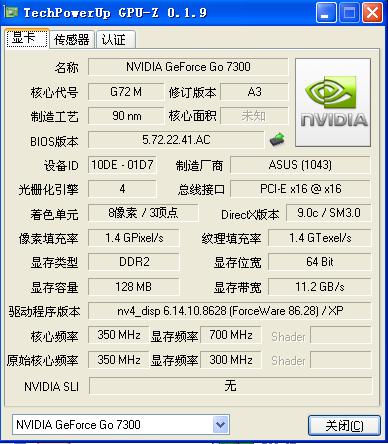Click the BIOS save chip icon
The image size is (388, 444).
(277, 139)
